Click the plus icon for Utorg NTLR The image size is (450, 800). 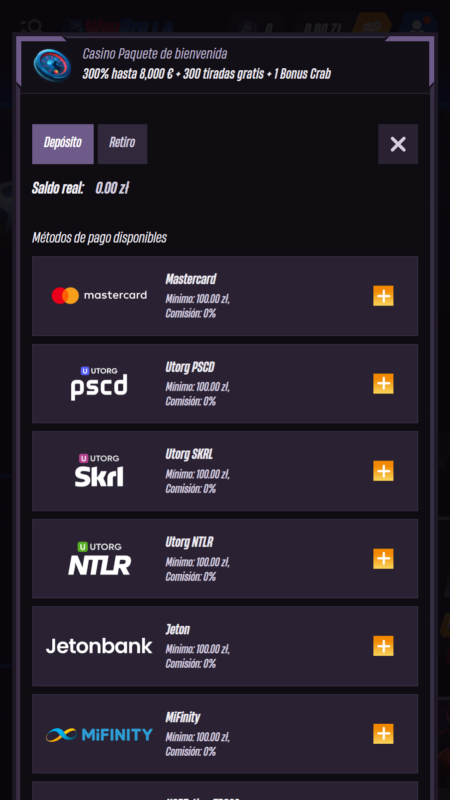tap(383, 559)
